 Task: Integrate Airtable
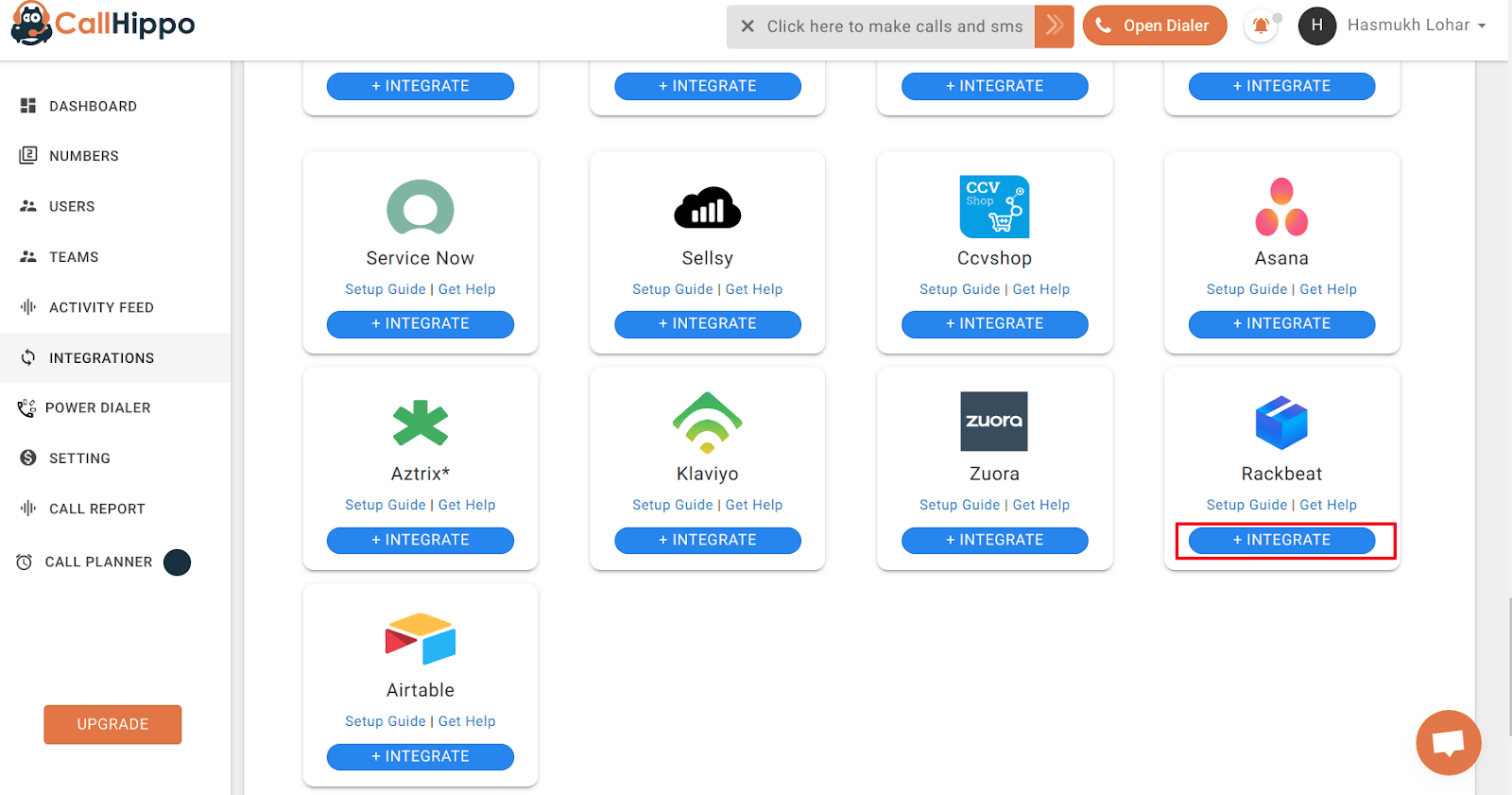[421, 757]
